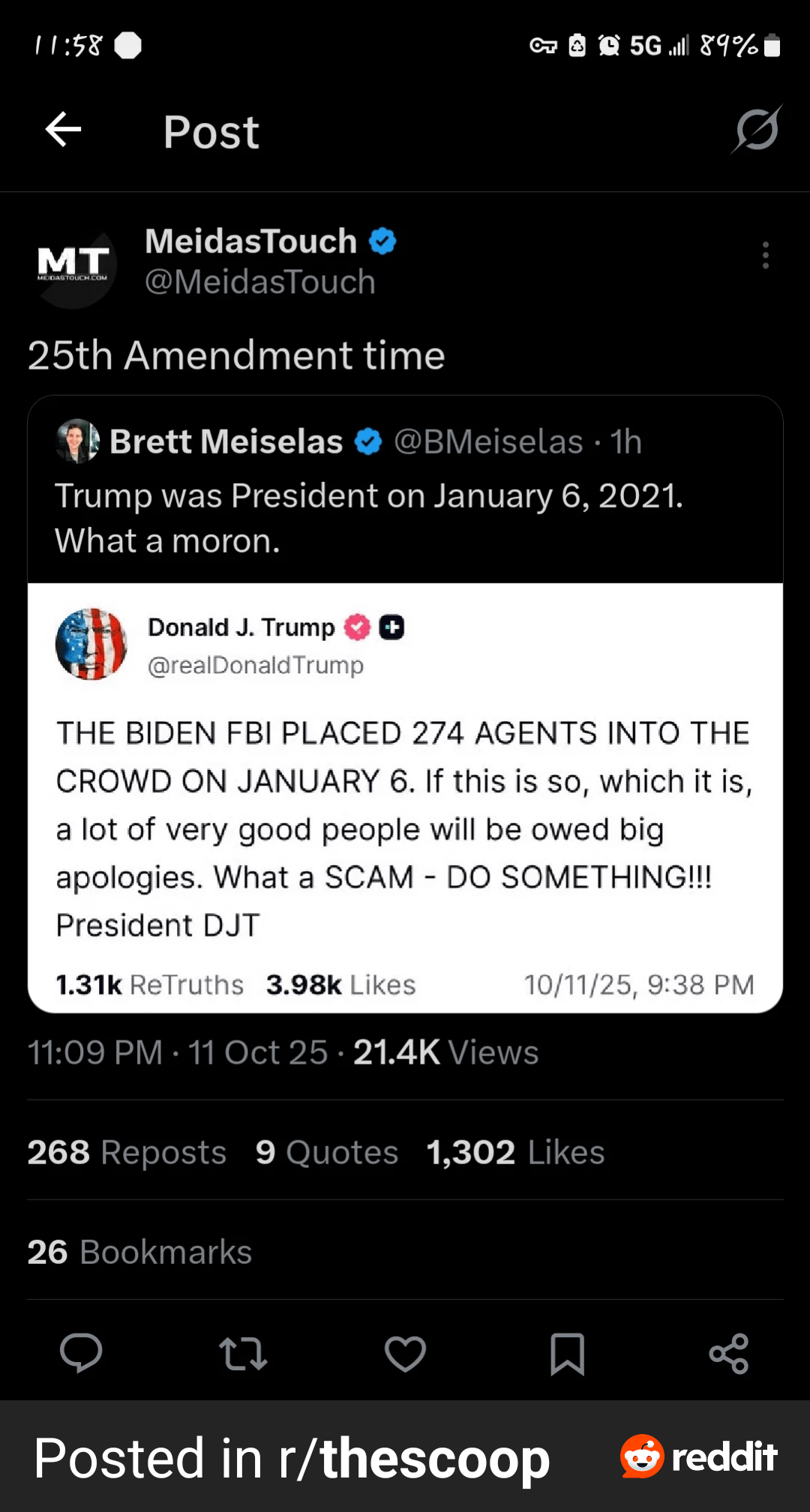Open the Trump Truth Social screenshot image

(x=405, y=797)
